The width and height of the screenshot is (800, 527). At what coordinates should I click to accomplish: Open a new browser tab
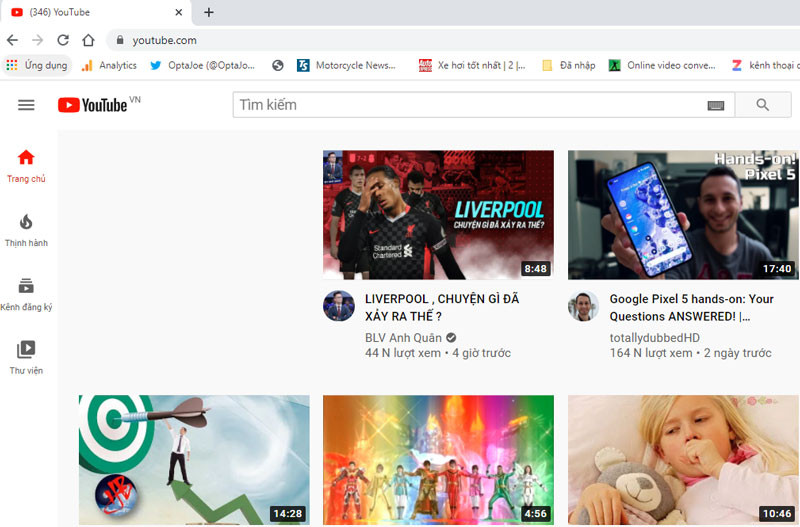209,12
